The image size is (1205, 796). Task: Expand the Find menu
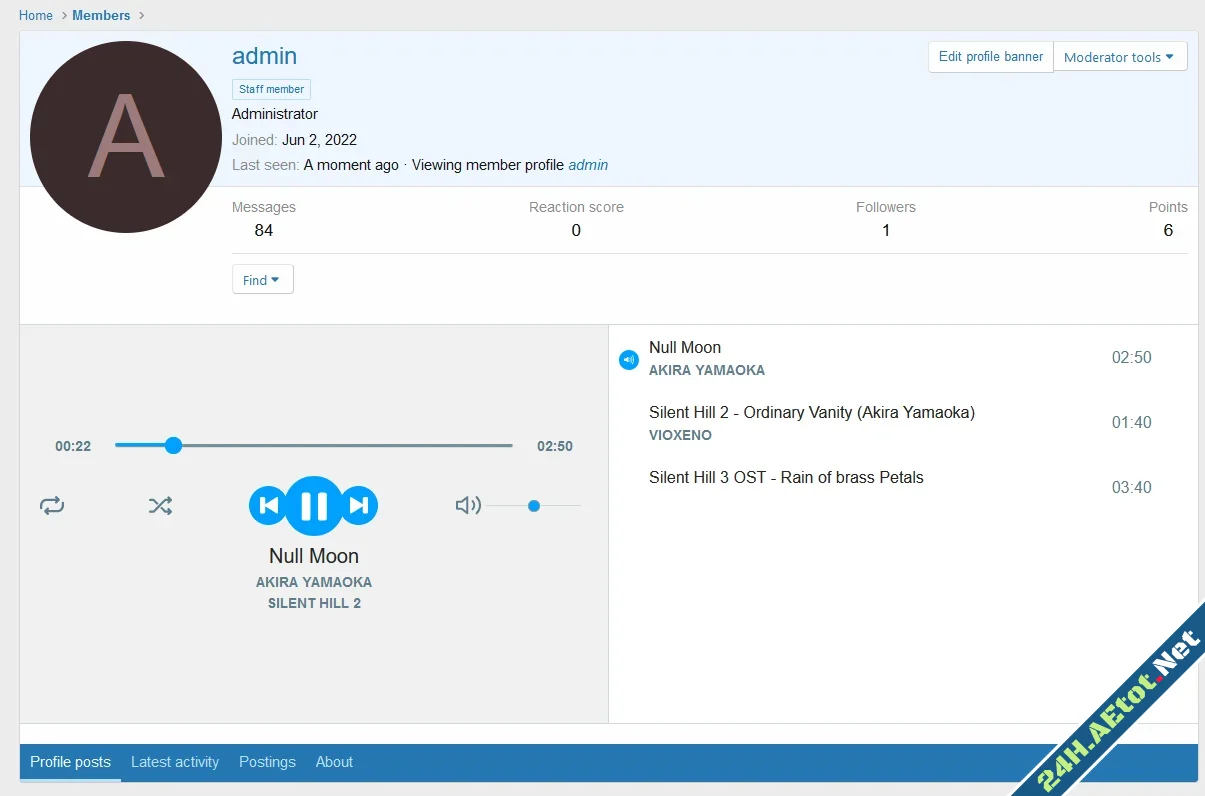tap(261, 279)
